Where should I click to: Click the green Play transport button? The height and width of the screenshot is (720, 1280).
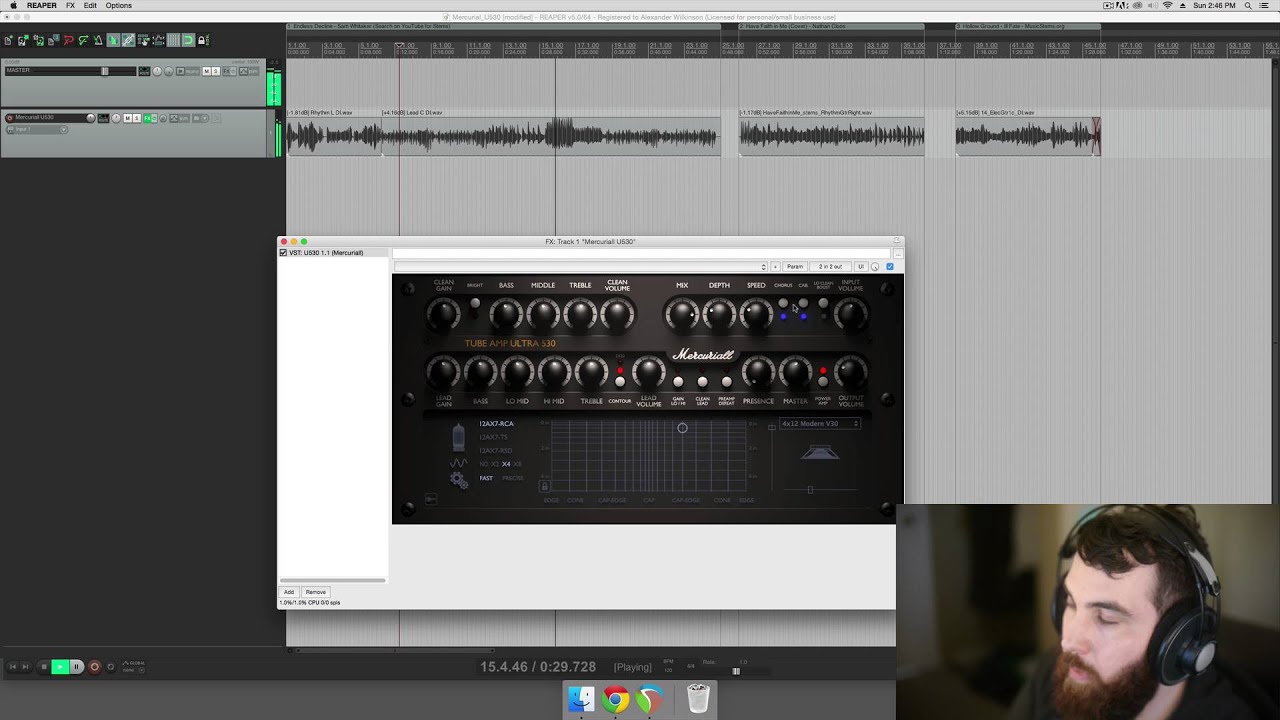coord(60,667)
